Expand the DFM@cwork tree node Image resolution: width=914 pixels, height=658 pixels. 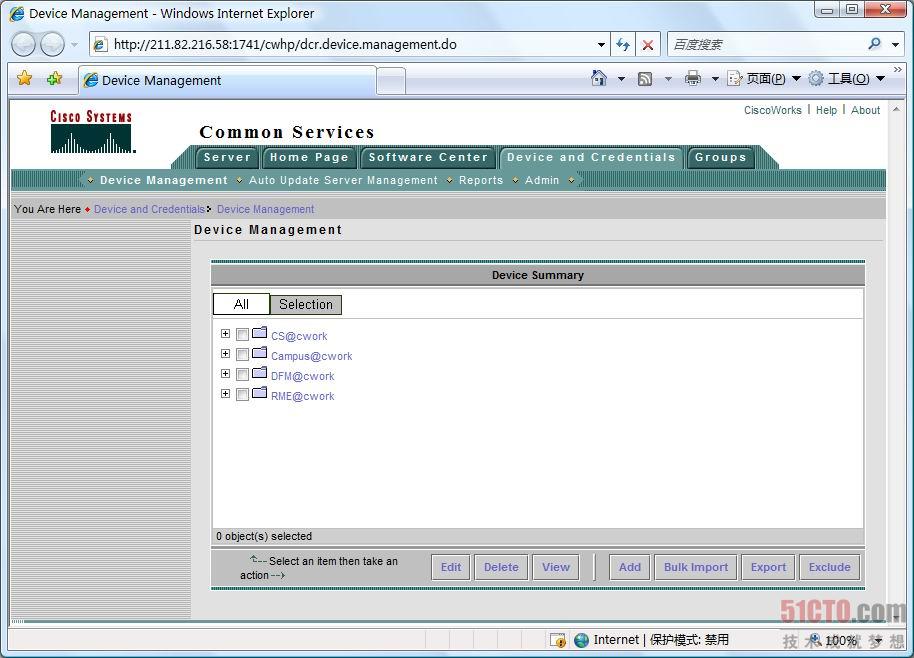[226, 374]
